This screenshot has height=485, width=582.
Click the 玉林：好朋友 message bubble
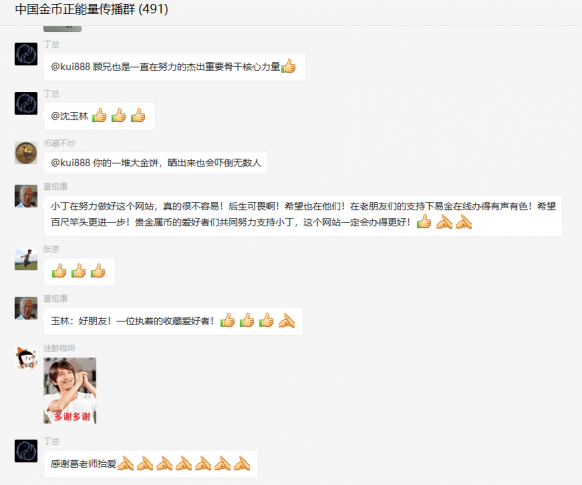173,321
